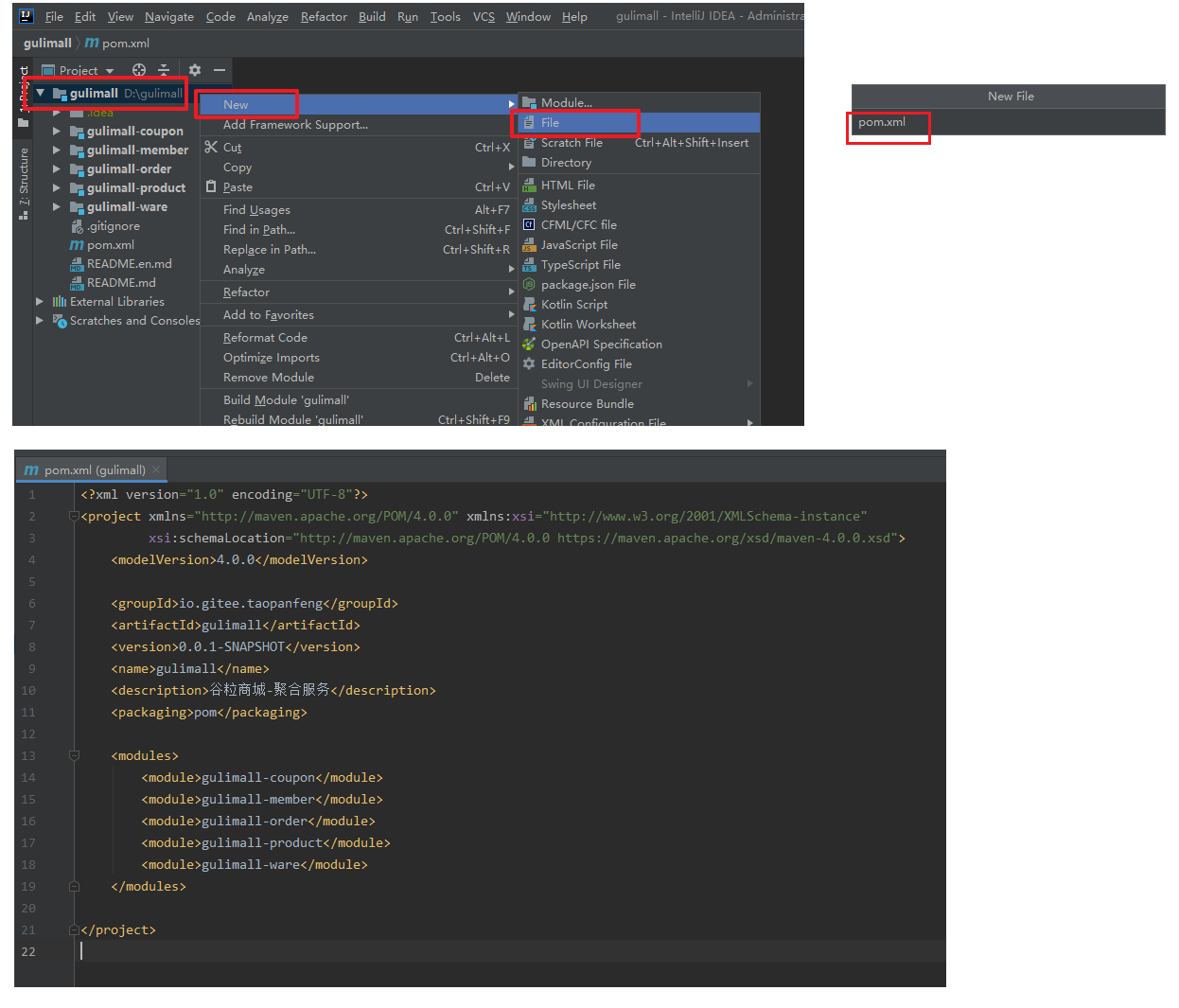Viewport: 1179px width, 1008px height.
Task: Click the scissors icon beside Cut
Action: point(211,147)
